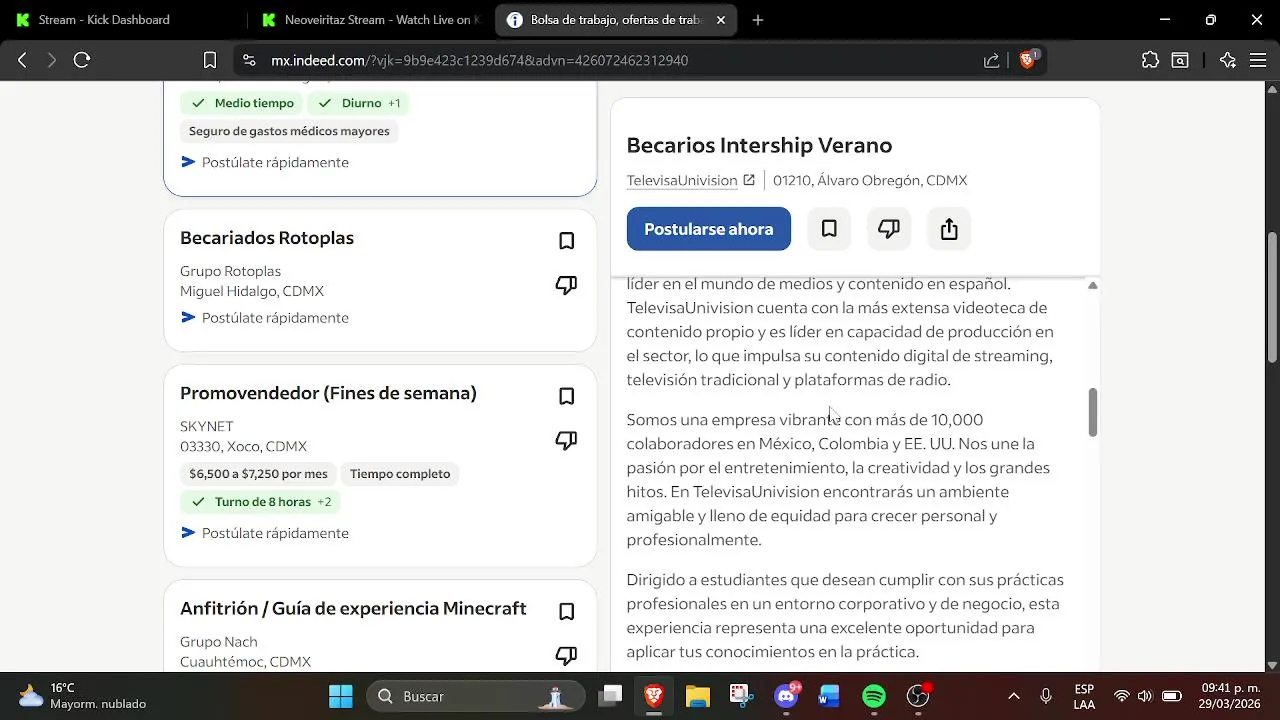Dislike the Promovendedor (Fines de semana) listing
1280x720 pixels.
tap(566, 441)
